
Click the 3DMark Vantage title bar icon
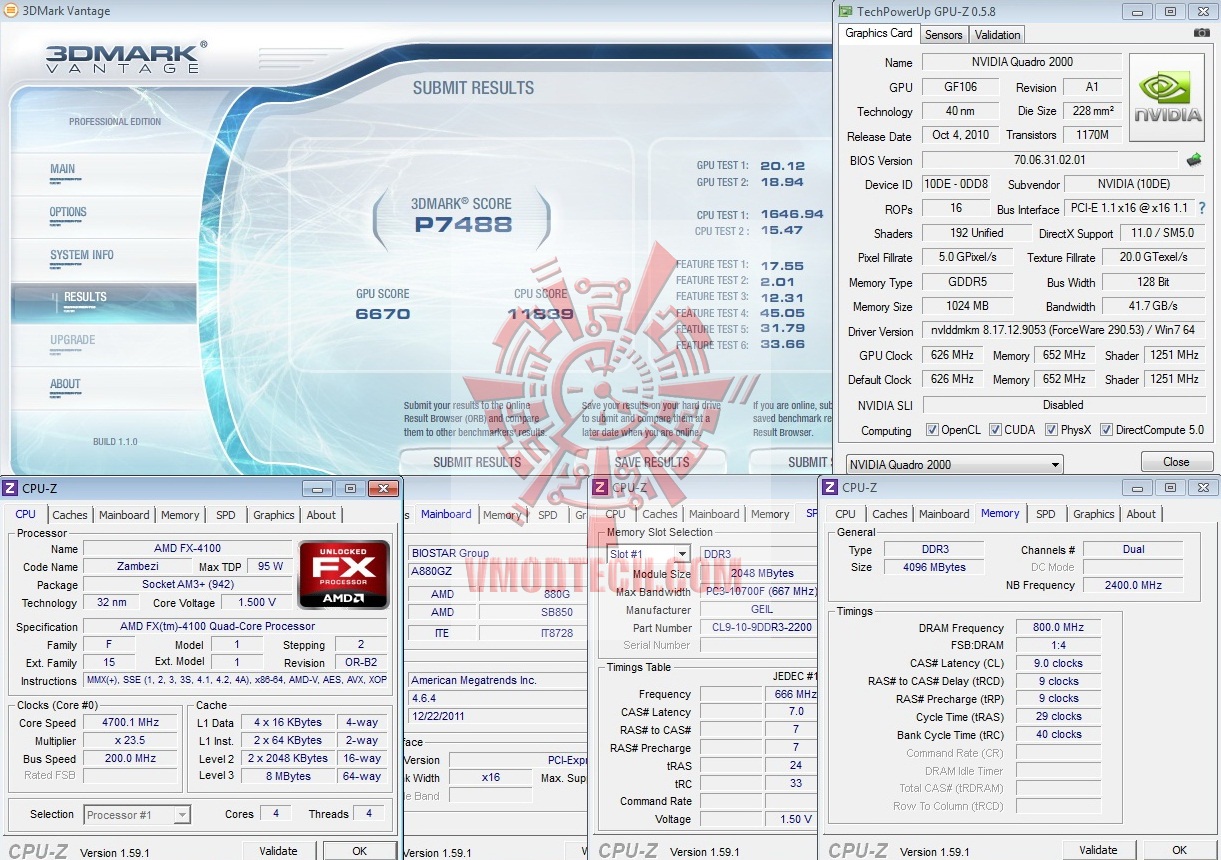(10, 11)
